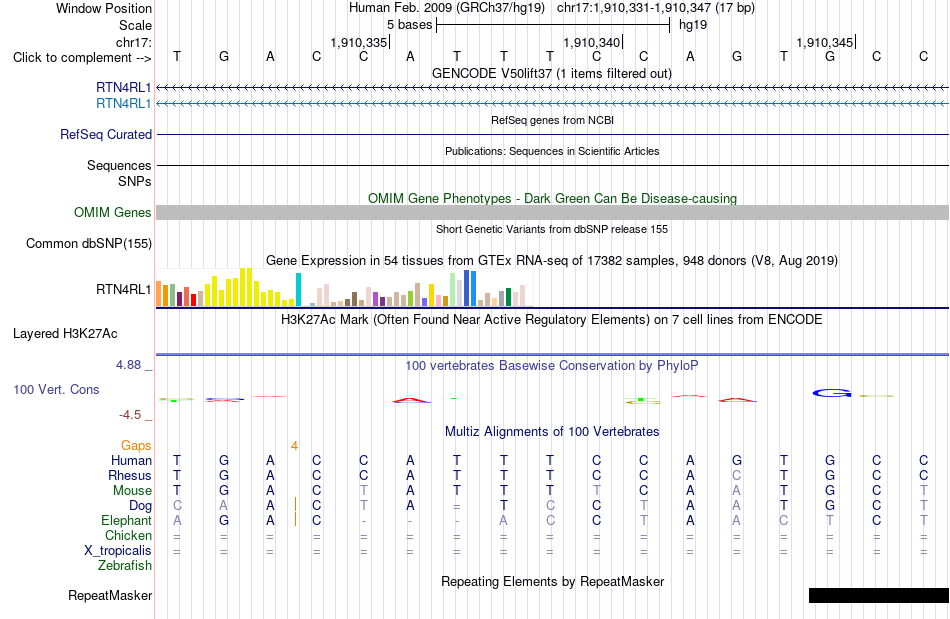Select the Zebrafish alignment row label
The image size is (950, 619).
coord(125,565)
